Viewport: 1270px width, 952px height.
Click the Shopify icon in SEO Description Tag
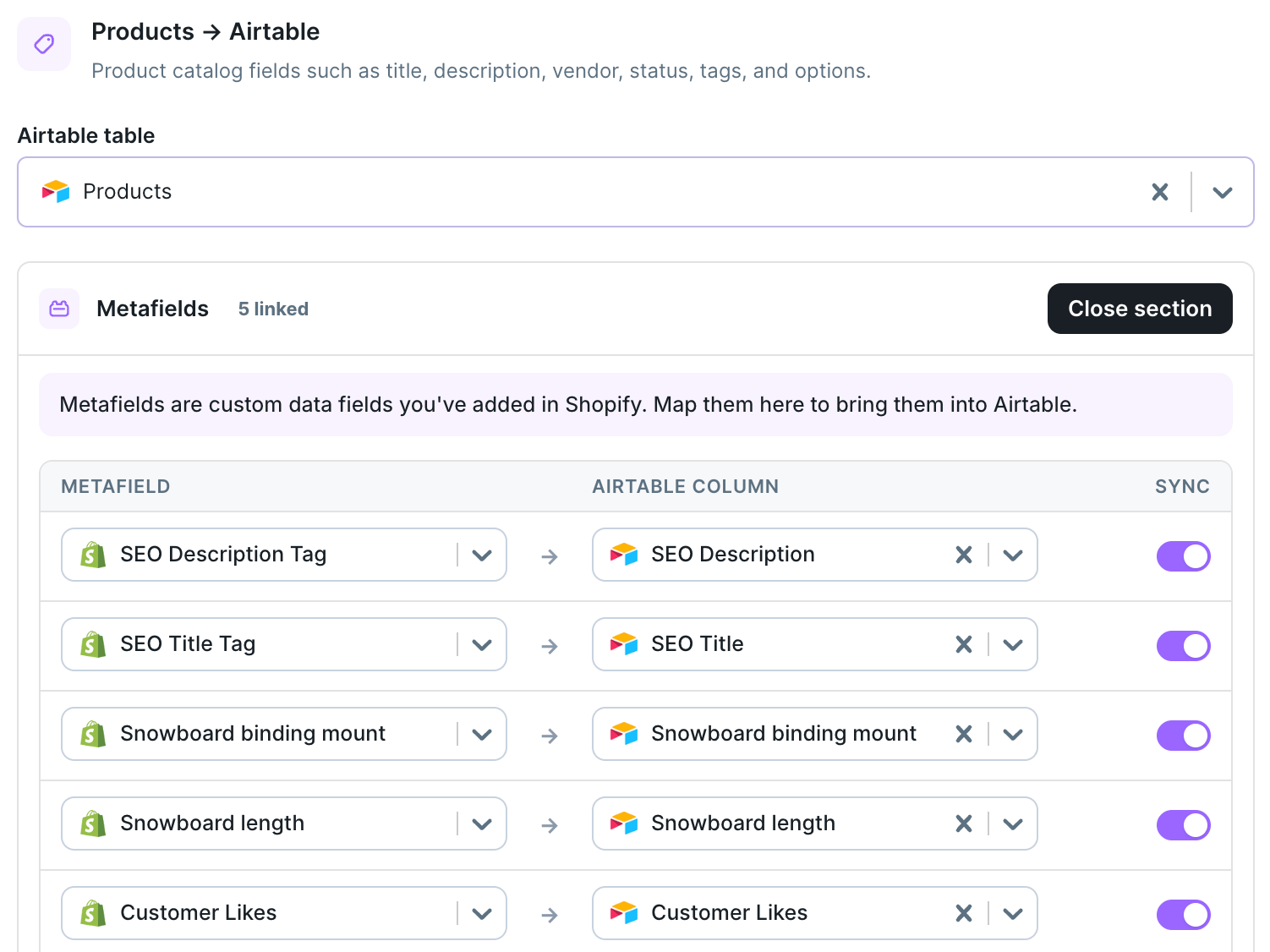(x=93, y=555)
